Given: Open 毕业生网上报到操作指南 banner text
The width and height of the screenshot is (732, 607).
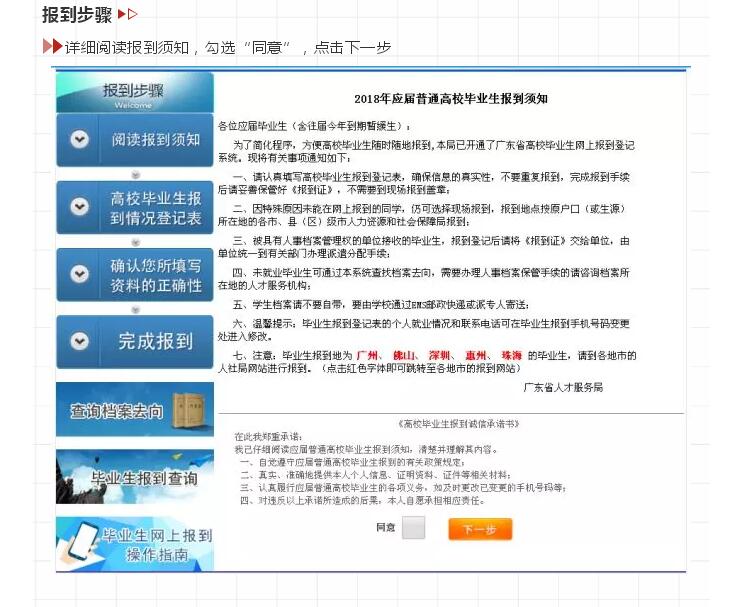Looking at the screenshot, I should pos(152,544).
